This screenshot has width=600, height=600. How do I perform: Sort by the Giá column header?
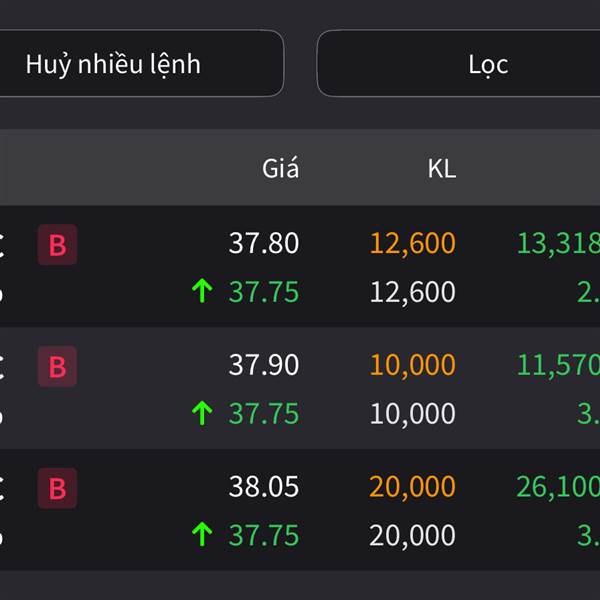280,169
